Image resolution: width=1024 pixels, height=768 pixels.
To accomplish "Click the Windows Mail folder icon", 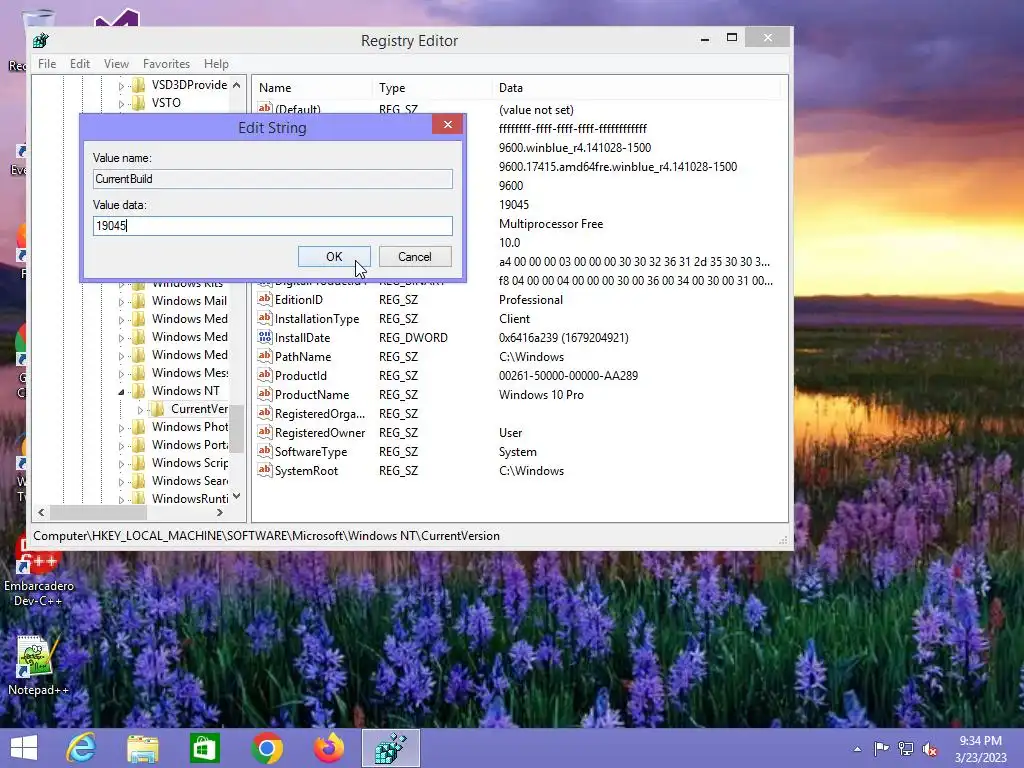I will click(138, 300).
